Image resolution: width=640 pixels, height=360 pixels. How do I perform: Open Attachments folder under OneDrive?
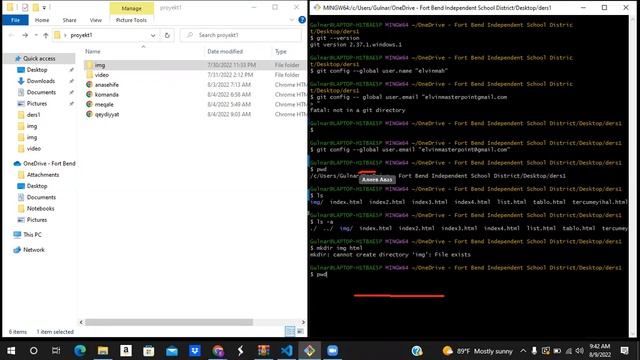click(x=43, y=175)
